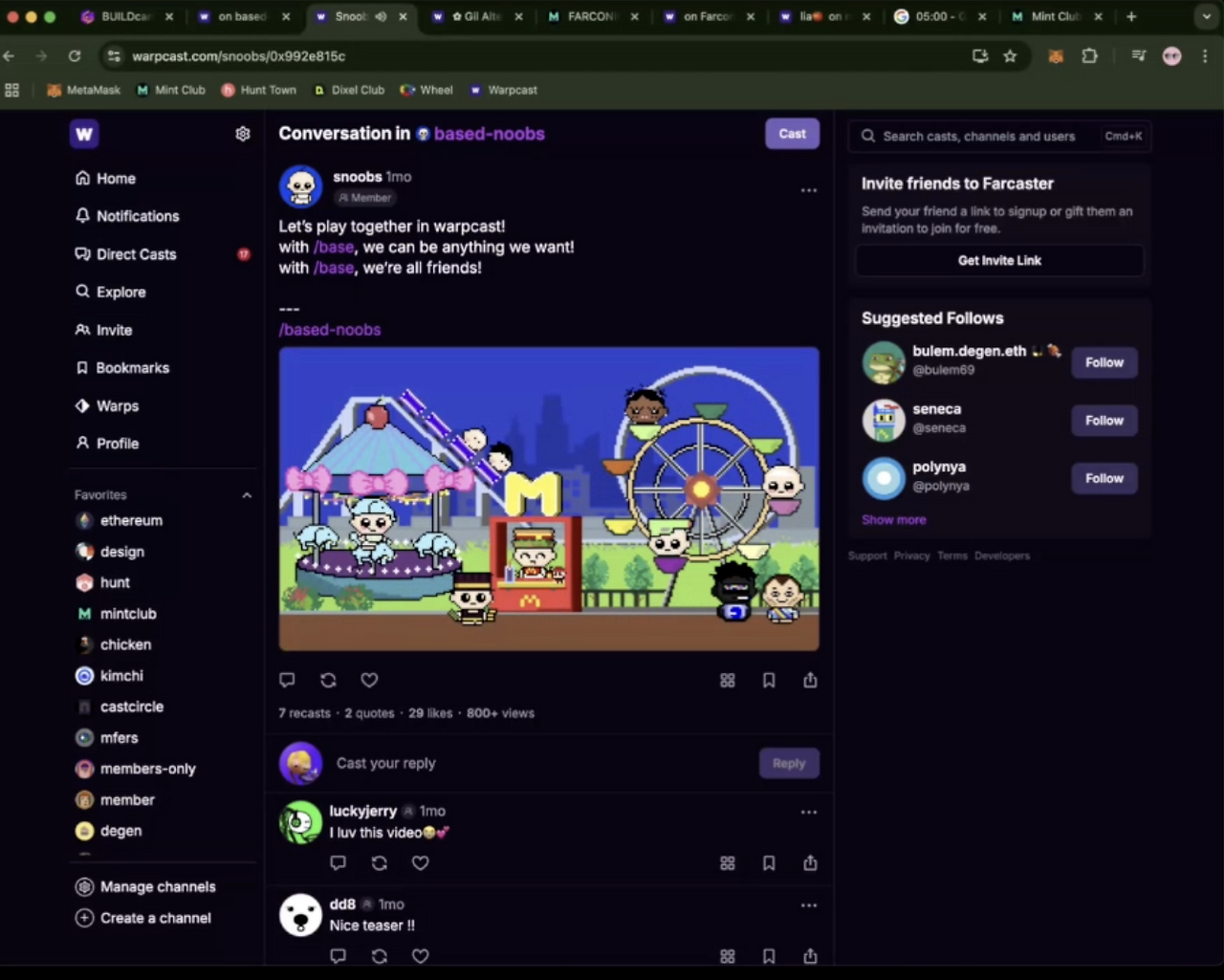Open more options on luckyjerry's reply
The height and width of the screenshot is (980, 1224).
809,812
